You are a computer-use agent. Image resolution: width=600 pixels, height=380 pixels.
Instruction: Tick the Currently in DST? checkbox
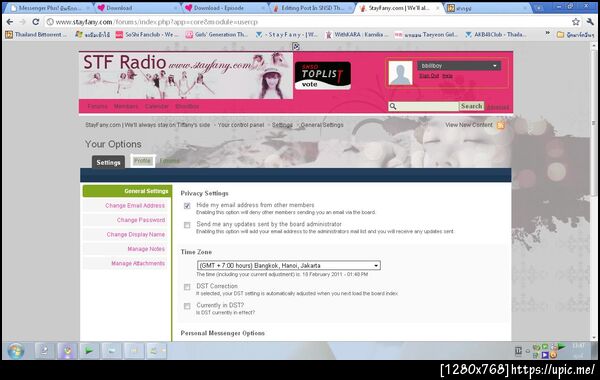click(187, 306)
